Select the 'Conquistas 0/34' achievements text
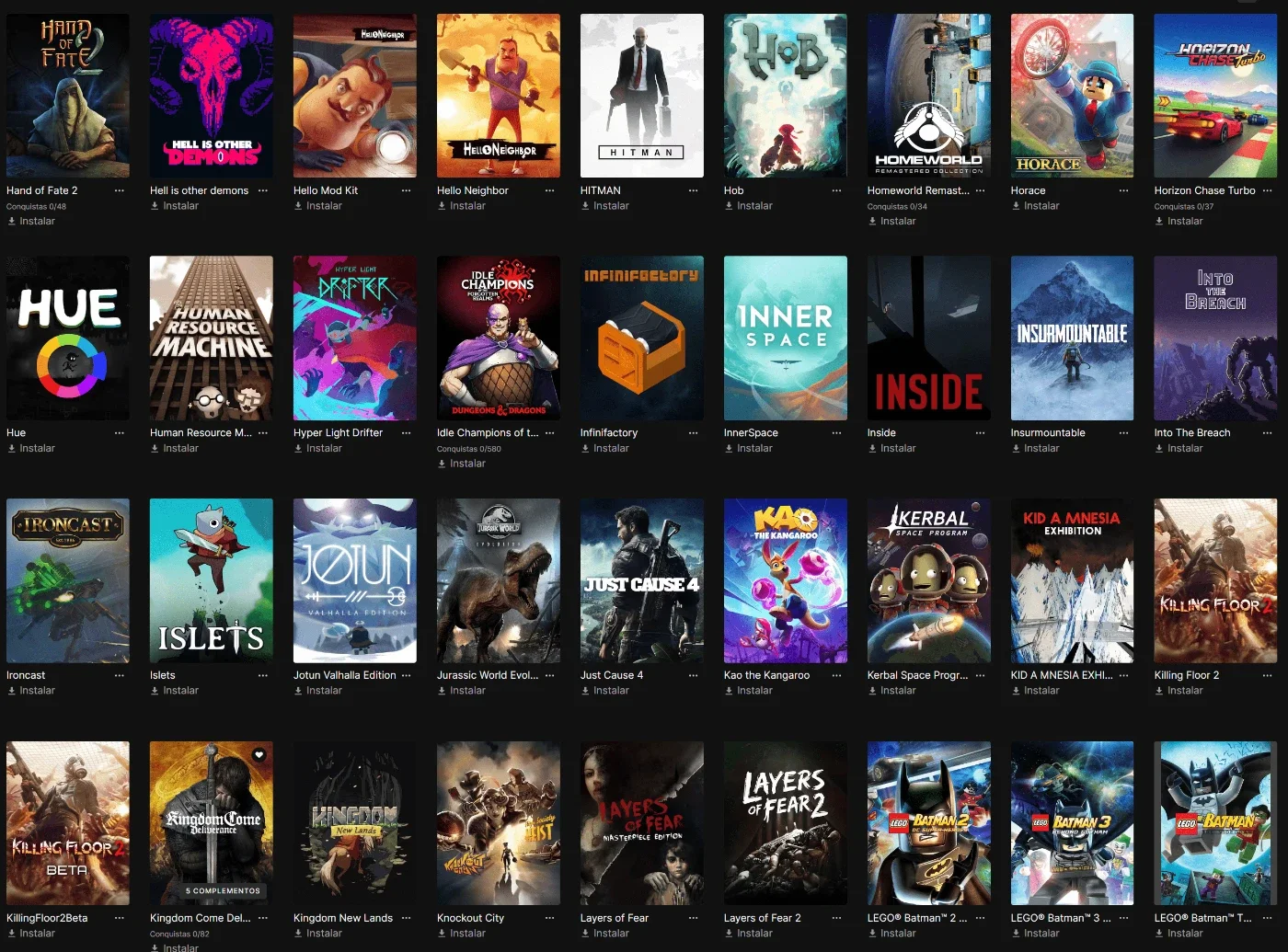1288x952 pixels. click(x=897, y=206)
